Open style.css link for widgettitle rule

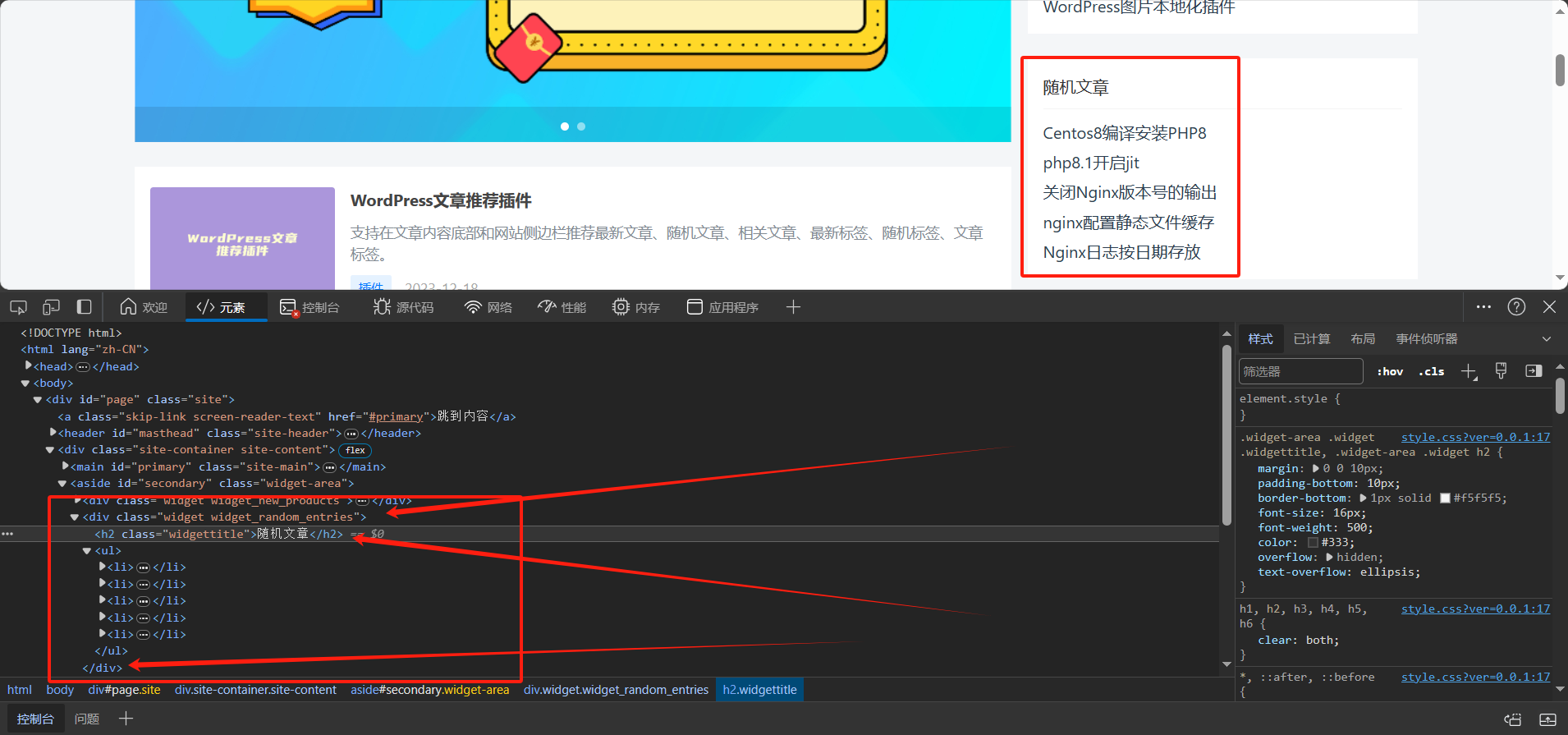[x=1475, y=437]
